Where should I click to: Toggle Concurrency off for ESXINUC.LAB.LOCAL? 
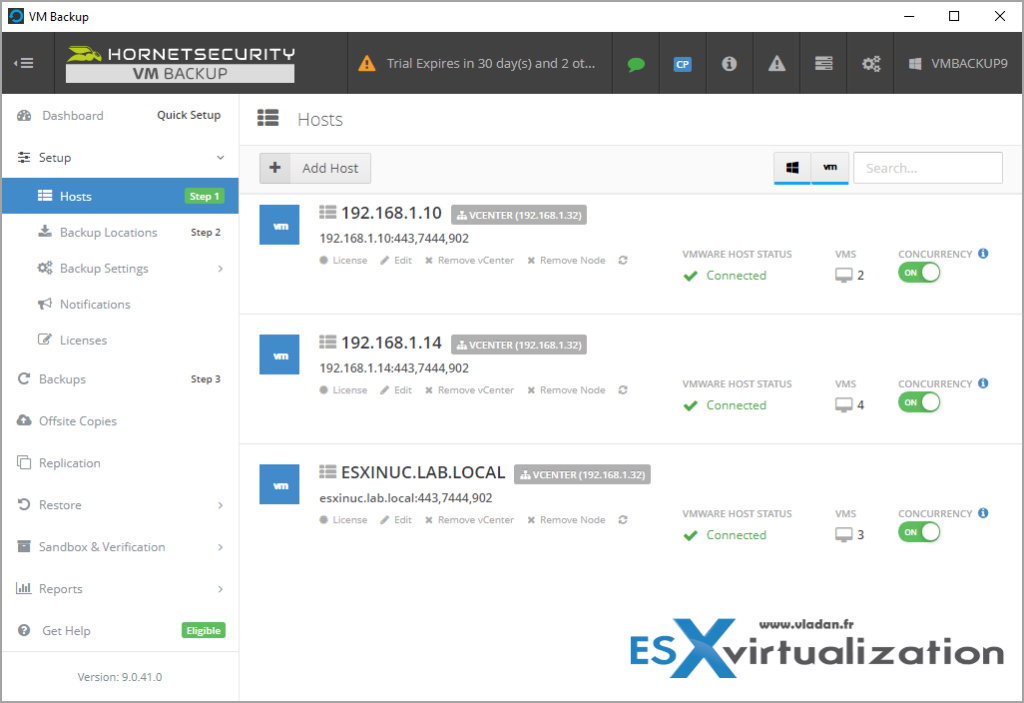919,531
